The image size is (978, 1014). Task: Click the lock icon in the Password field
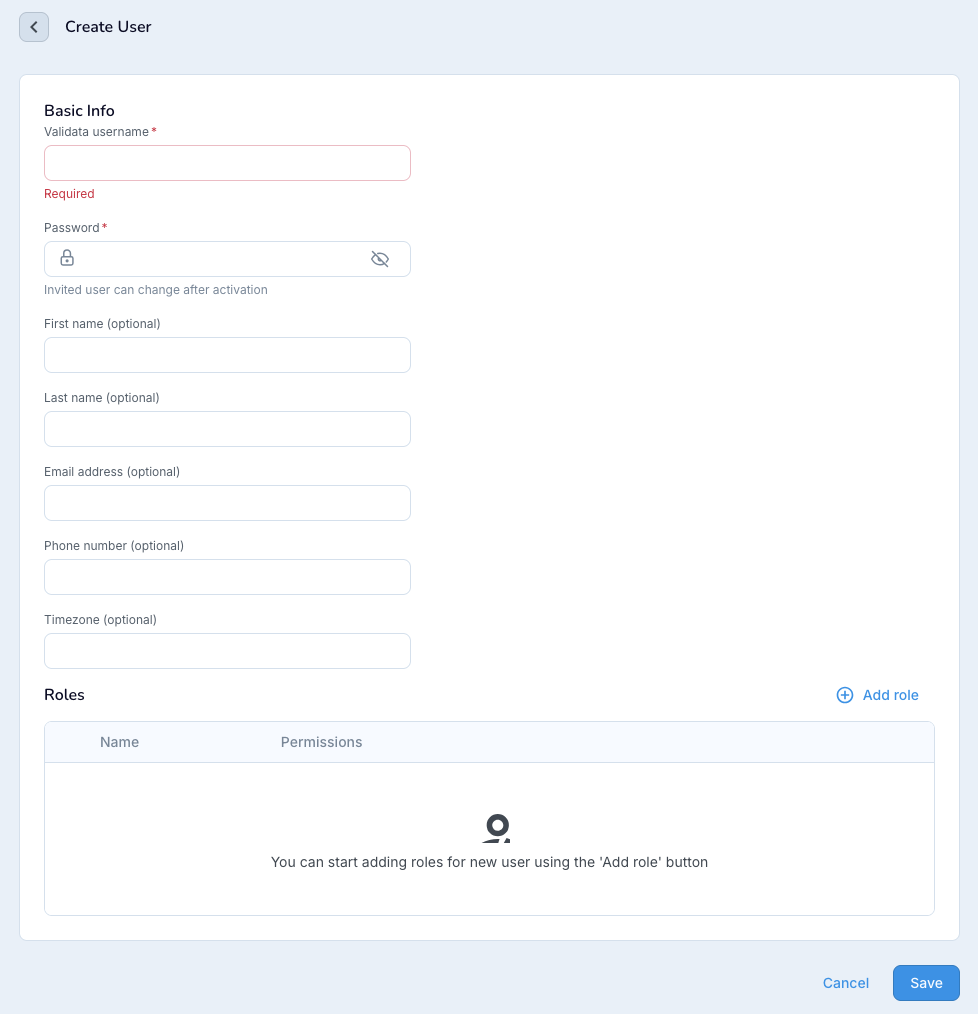click(x=66, y=258)
